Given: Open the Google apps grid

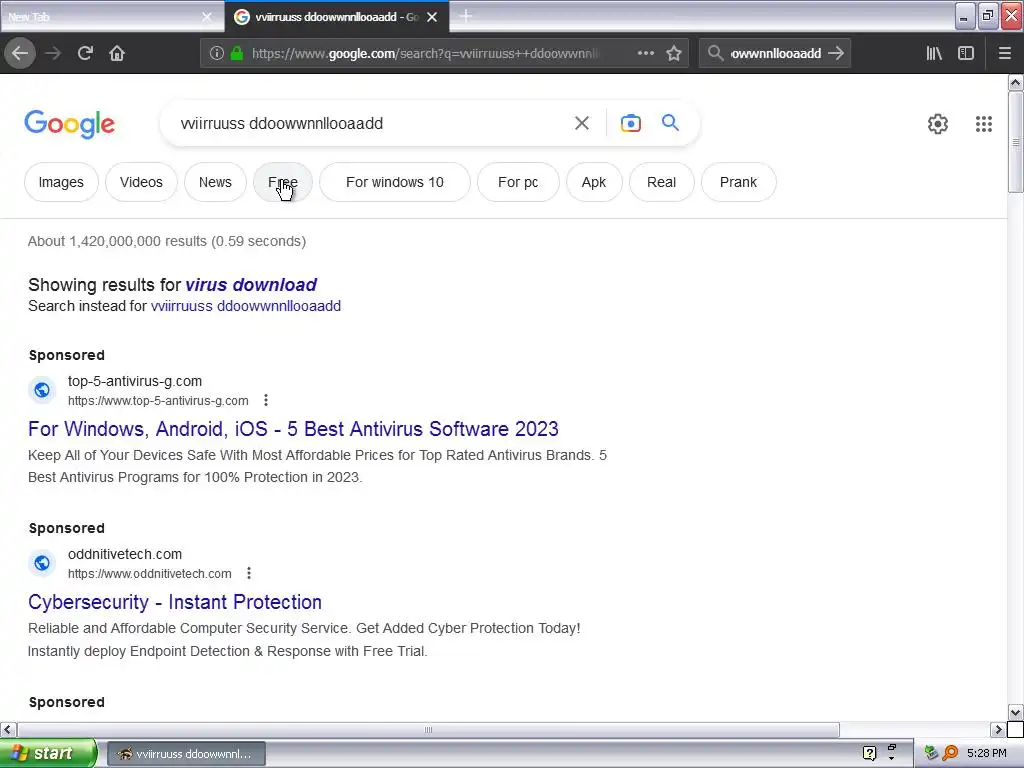Looking at the screenshot, I should click(984, 123).
